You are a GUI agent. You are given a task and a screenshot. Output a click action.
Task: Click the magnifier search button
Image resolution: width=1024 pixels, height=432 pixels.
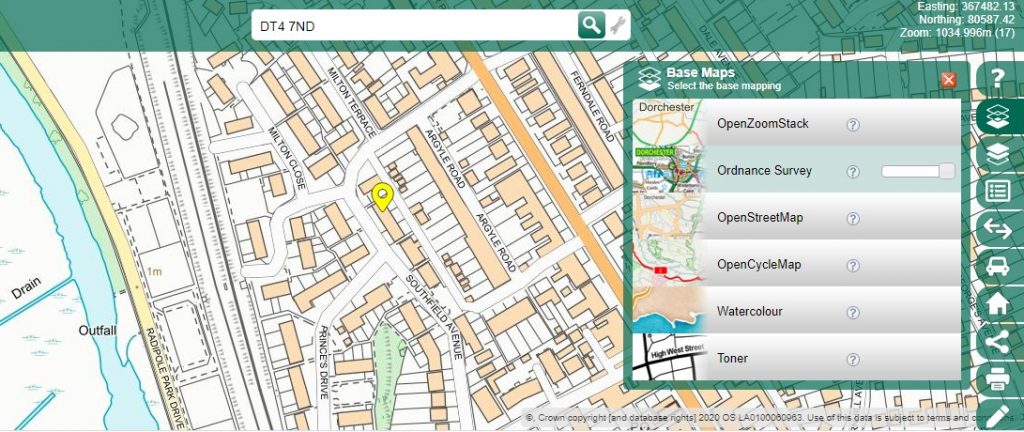pyautogui.click(x=591, y=25)
